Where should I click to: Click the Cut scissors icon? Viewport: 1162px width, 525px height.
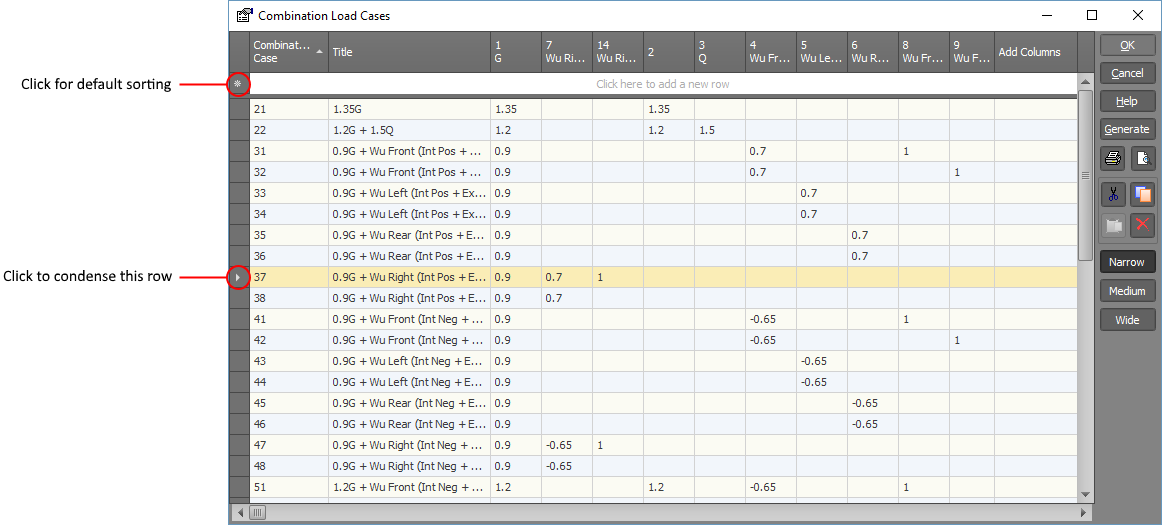click(x=1113, y=194)
